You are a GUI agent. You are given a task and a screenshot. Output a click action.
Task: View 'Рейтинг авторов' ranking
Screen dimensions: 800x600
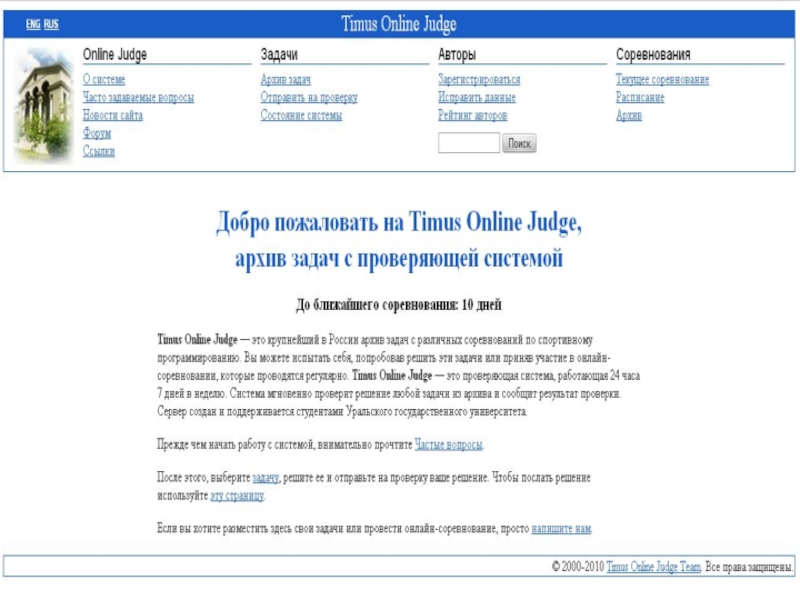(x=472, y=115)
